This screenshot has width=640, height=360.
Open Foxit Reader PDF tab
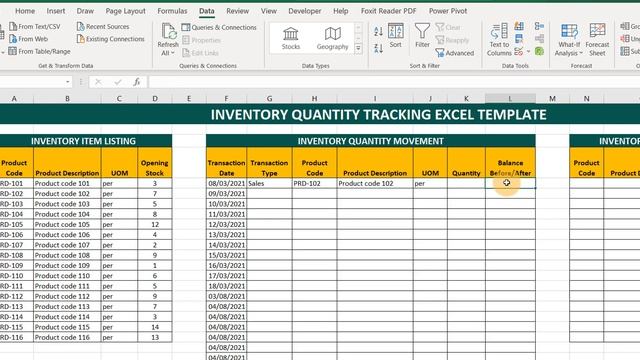pos(389,11)
